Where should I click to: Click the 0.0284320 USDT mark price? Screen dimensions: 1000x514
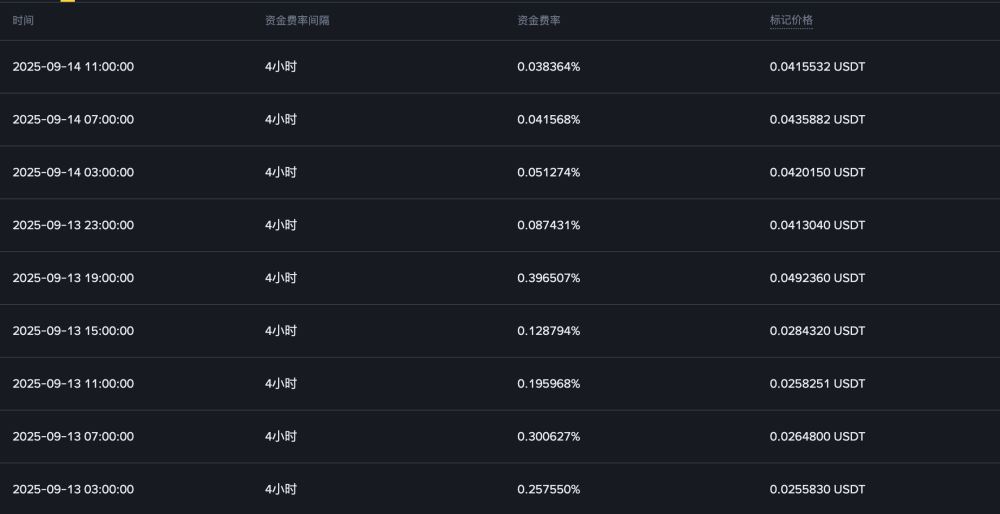coord(817,331)
